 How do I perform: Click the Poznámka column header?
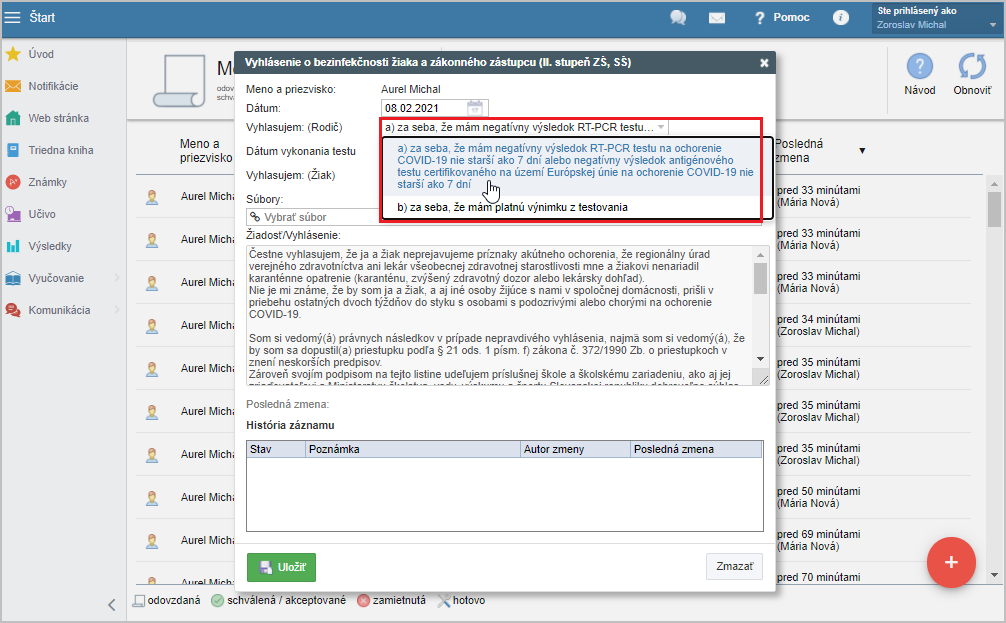(413, 449)
